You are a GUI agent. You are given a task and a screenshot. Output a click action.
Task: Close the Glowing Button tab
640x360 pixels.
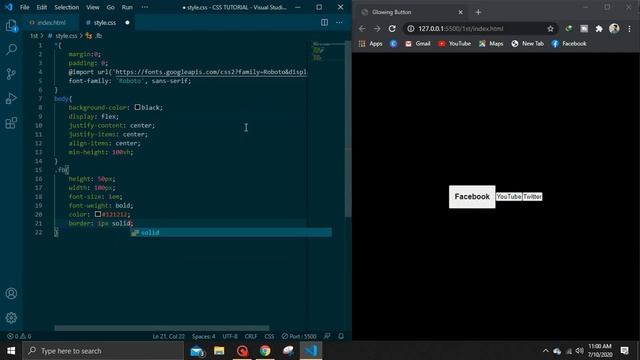click(460, 12)
